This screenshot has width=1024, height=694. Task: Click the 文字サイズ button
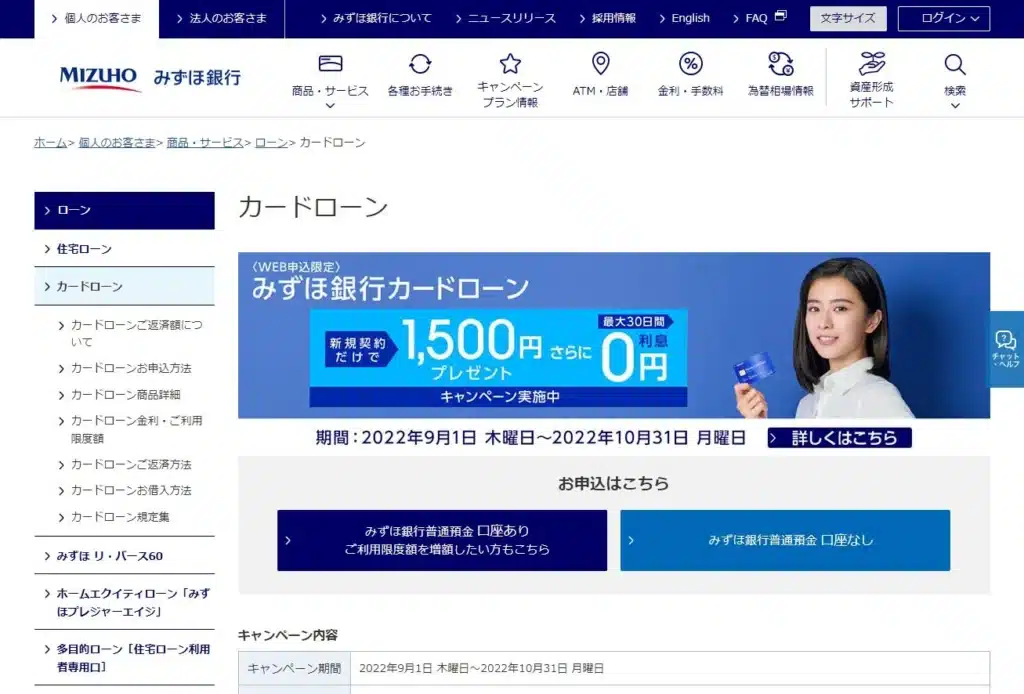848,18
